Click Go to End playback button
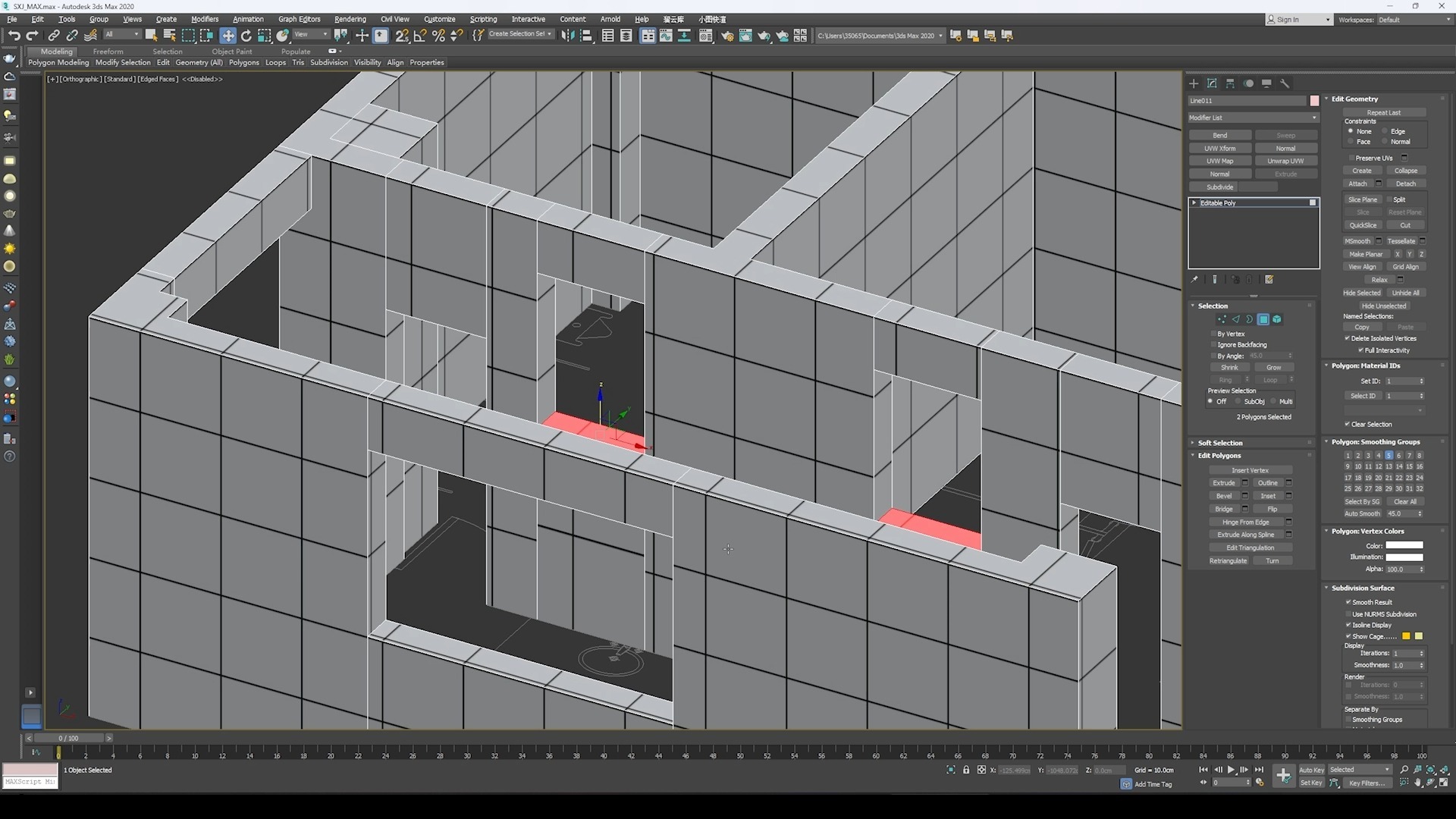 1259,770
